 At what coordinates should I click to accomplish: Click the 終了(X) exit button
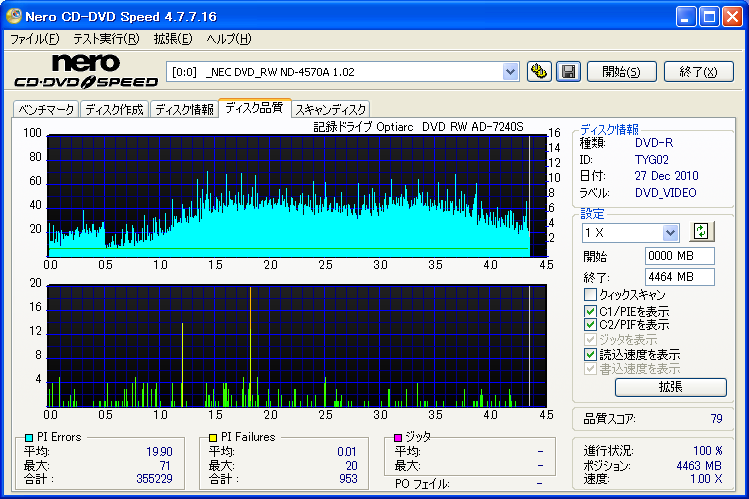click(698, 72)
